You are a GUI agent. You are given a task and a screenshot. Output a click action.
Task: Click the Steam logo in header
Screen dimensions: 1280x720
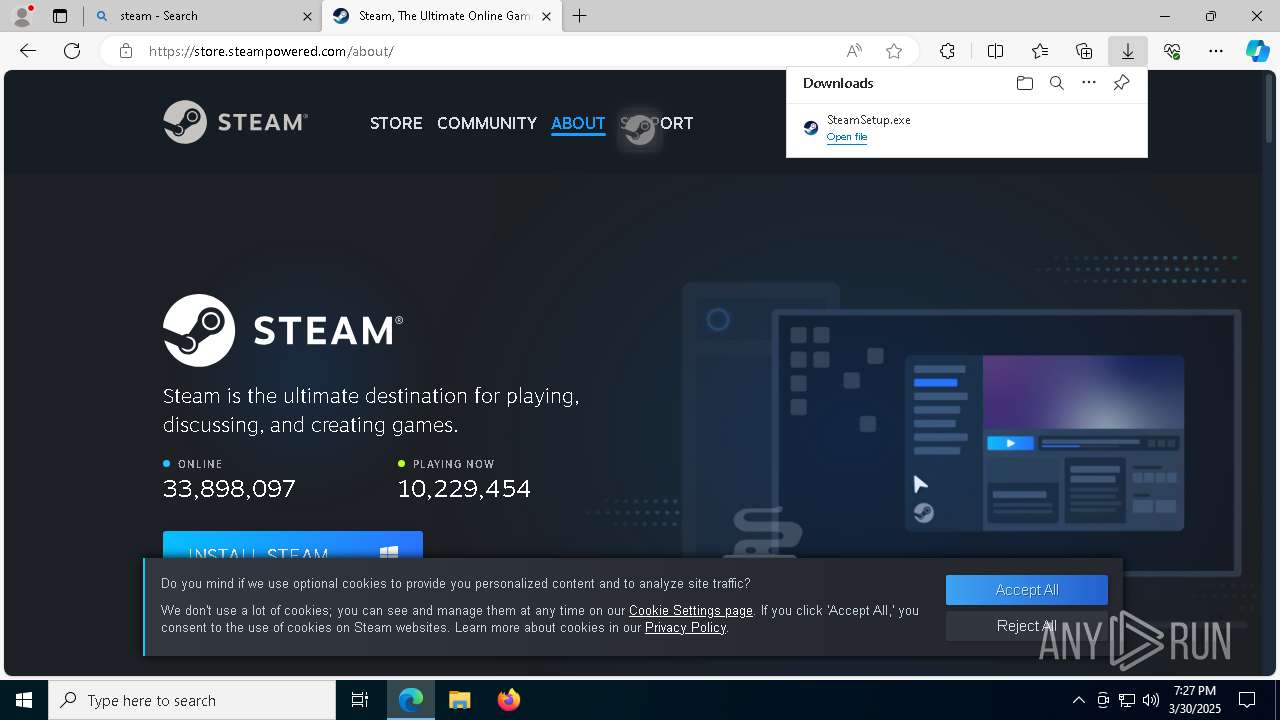pos(235,122)
